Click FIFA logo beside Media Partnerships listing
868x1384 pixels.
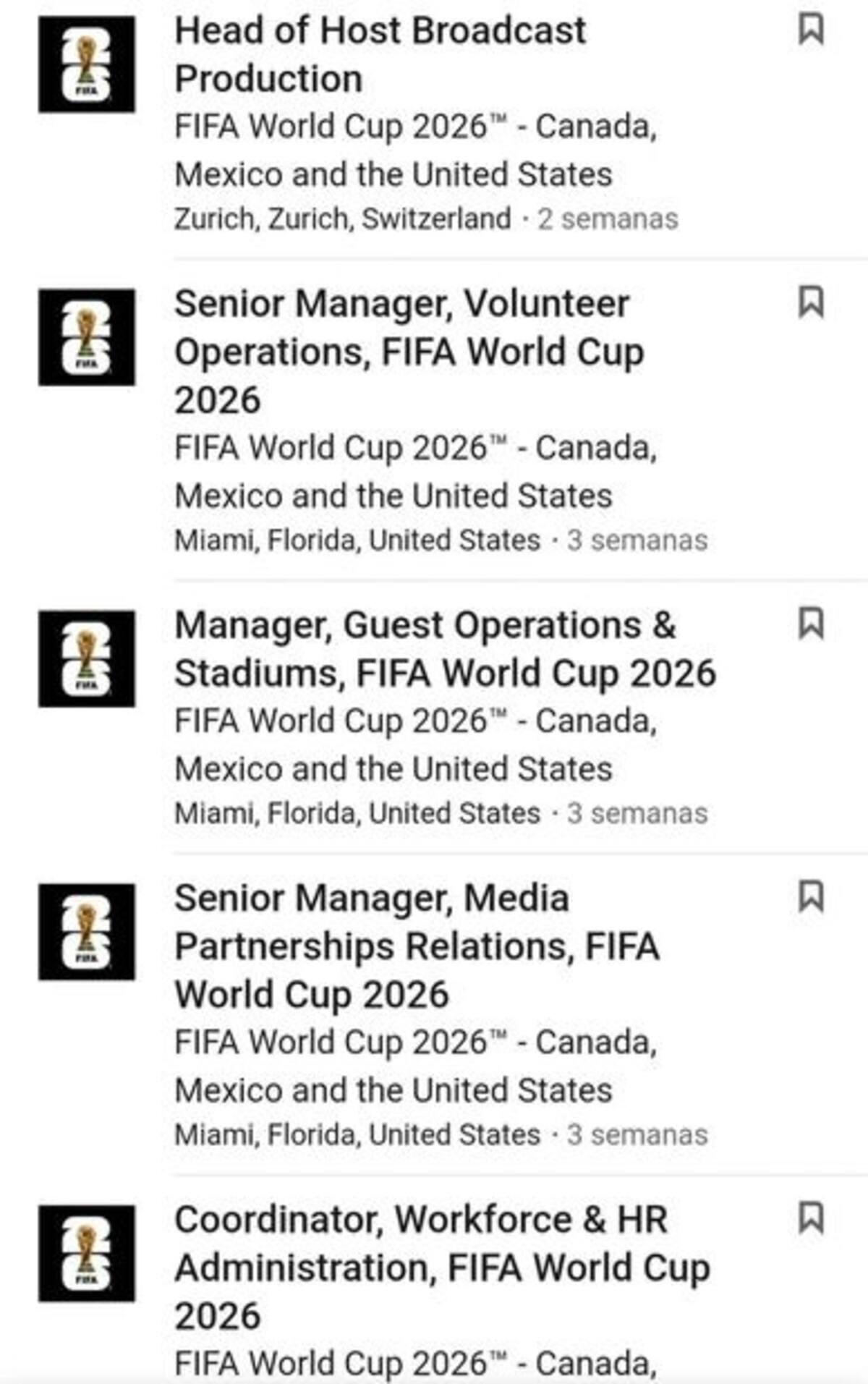(x=87, y=932)
